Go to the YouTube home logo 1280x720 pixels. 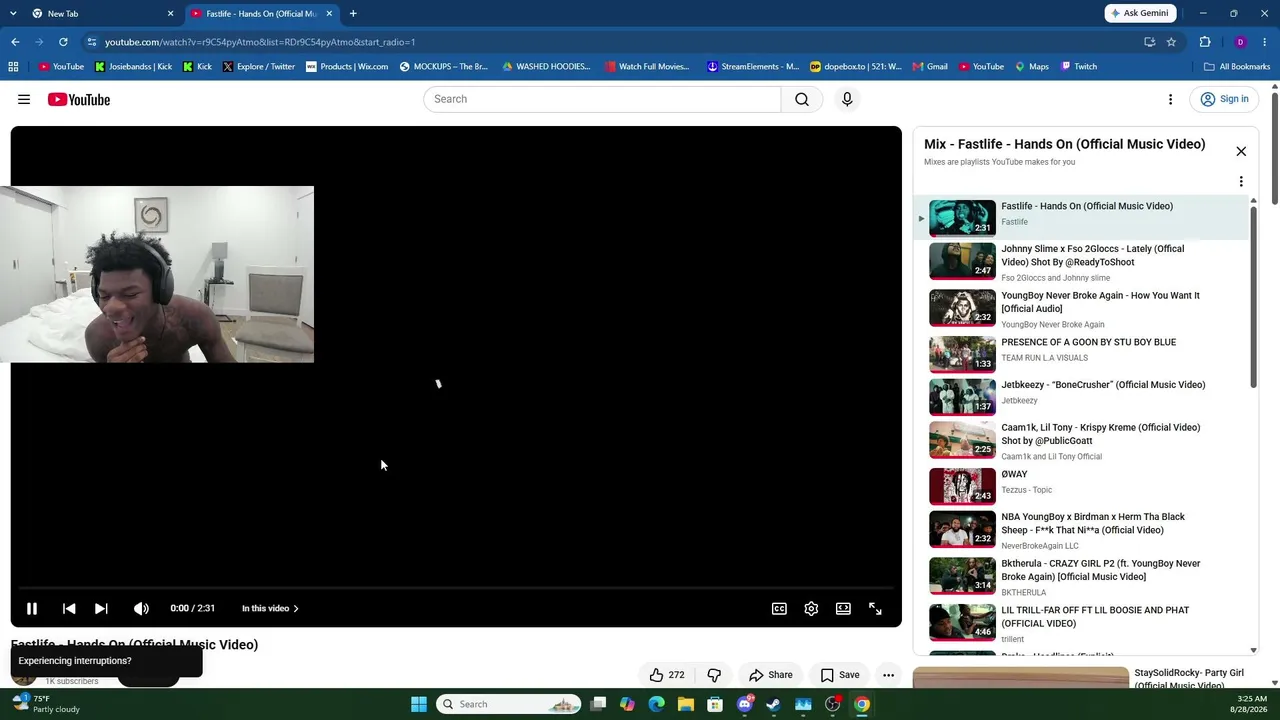click(x=78, y=99)
